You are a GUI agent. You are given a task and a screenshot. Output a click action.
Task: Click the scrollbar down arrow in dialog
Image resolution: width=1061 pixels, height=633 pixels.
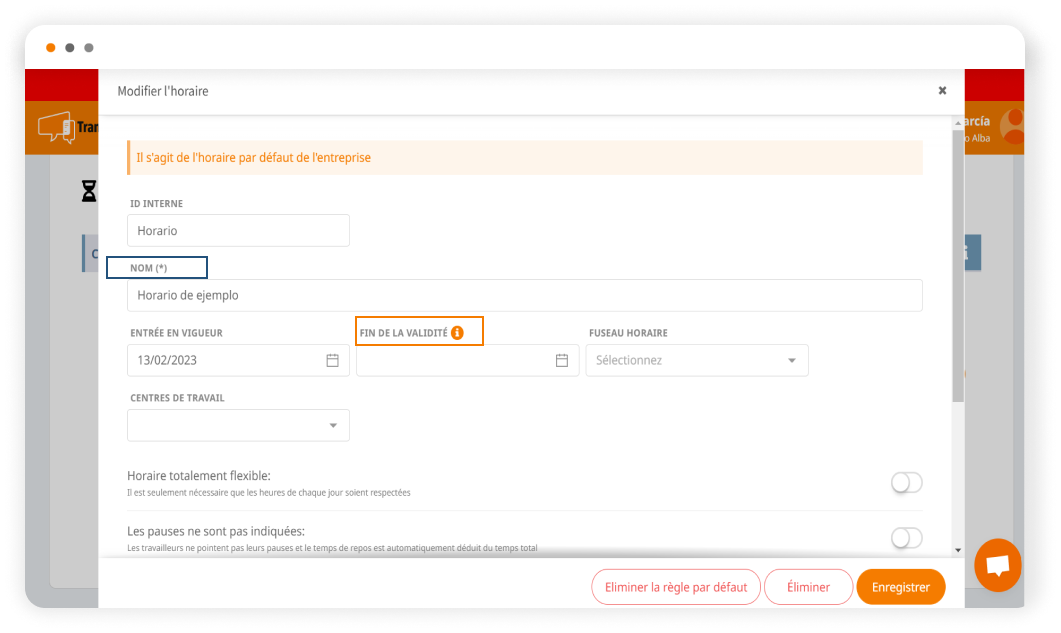958,549
